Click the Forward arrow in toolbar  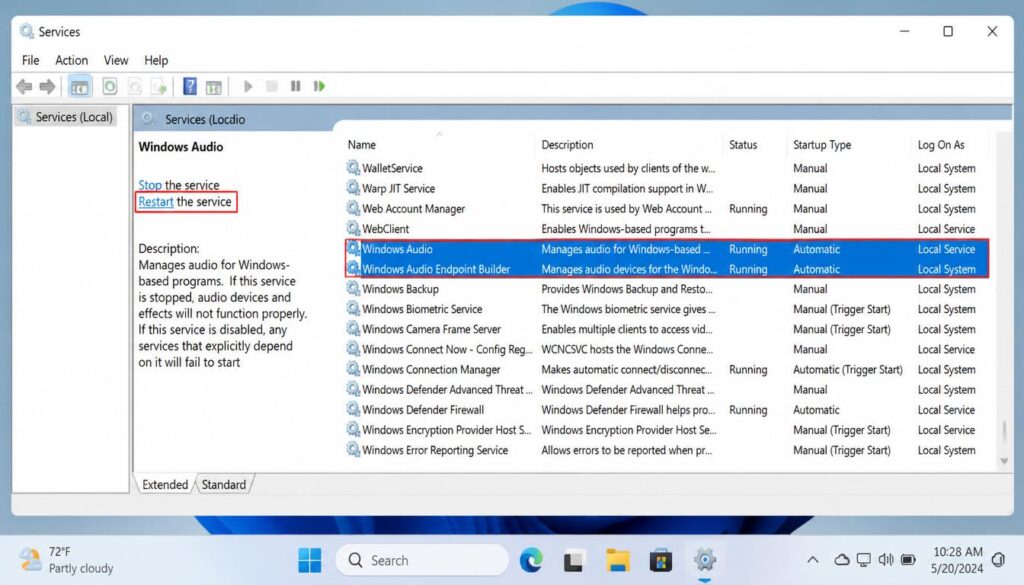[47, 86]
